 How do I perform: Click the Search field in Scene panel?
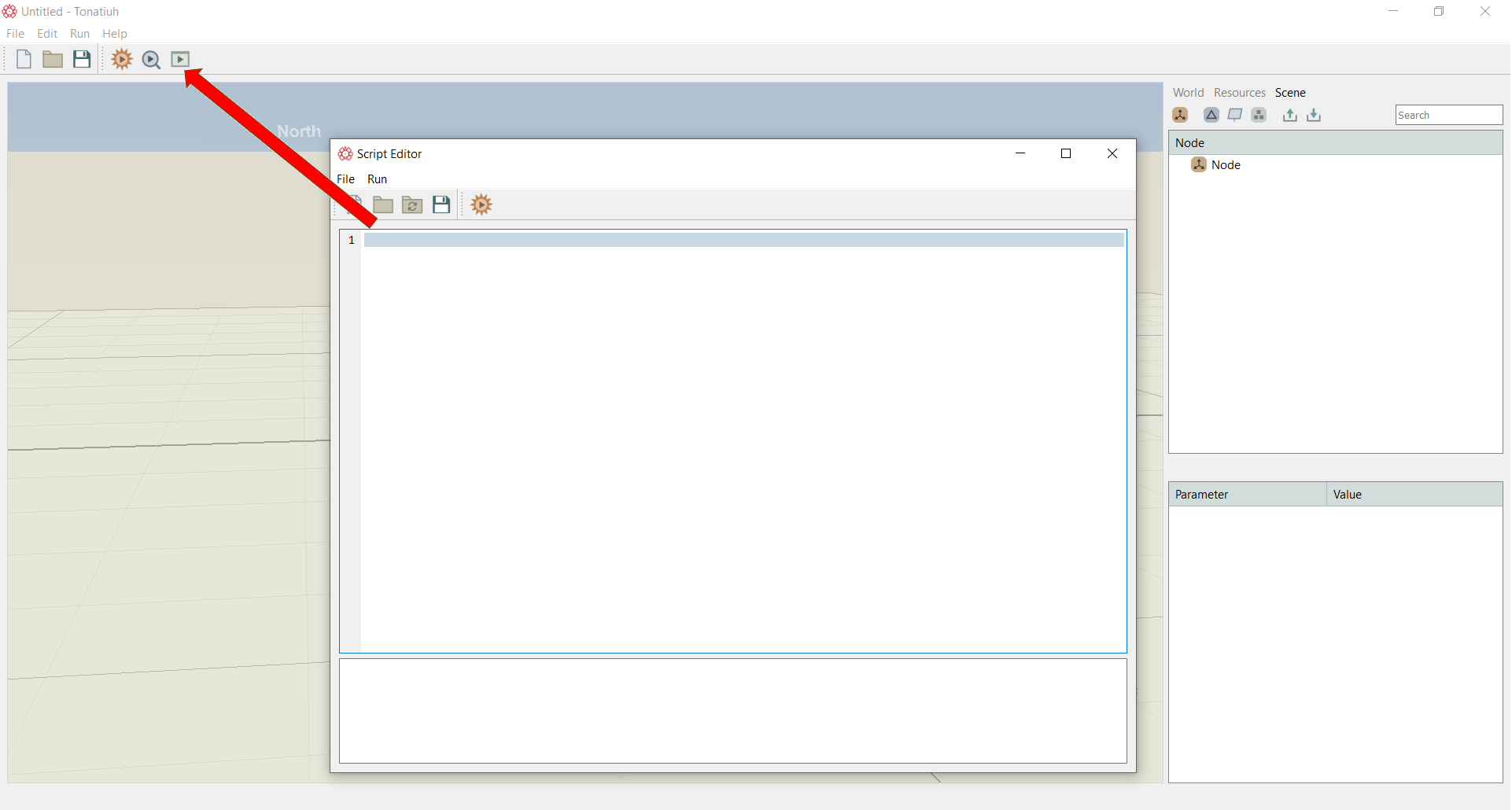1449,115
